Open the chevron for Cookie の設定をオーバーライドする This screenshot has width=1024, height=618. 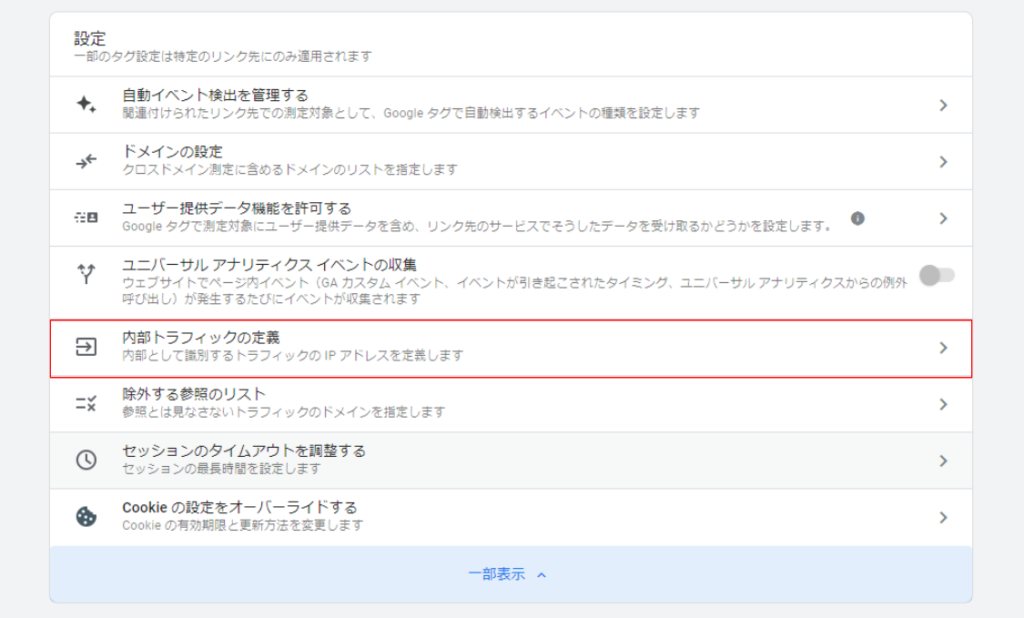(943, 517)
